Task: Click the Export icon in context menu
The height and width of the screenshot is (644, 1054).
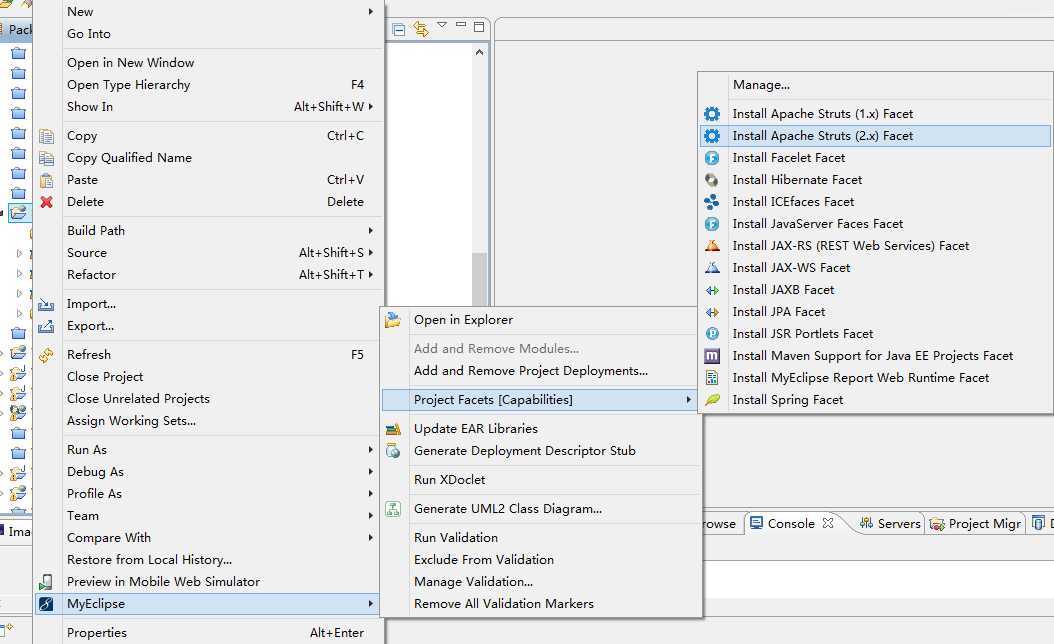Action: 46,327
